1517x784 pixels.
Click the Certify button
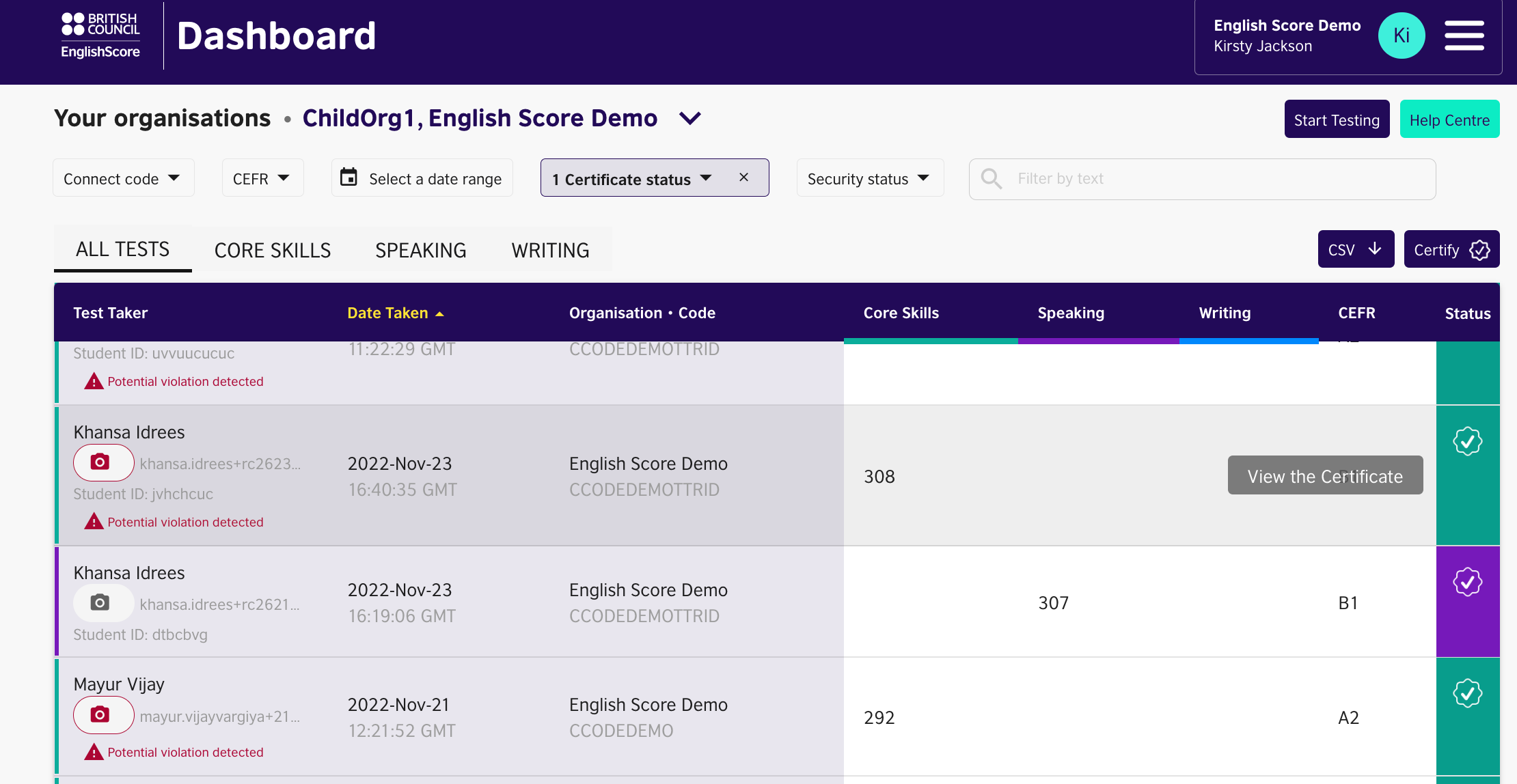(1451, 249)
